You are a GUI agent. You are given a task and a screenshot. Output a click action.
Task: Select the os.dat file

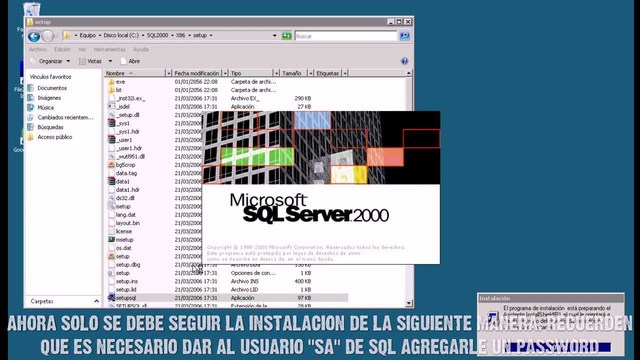(x=124, y=248)
